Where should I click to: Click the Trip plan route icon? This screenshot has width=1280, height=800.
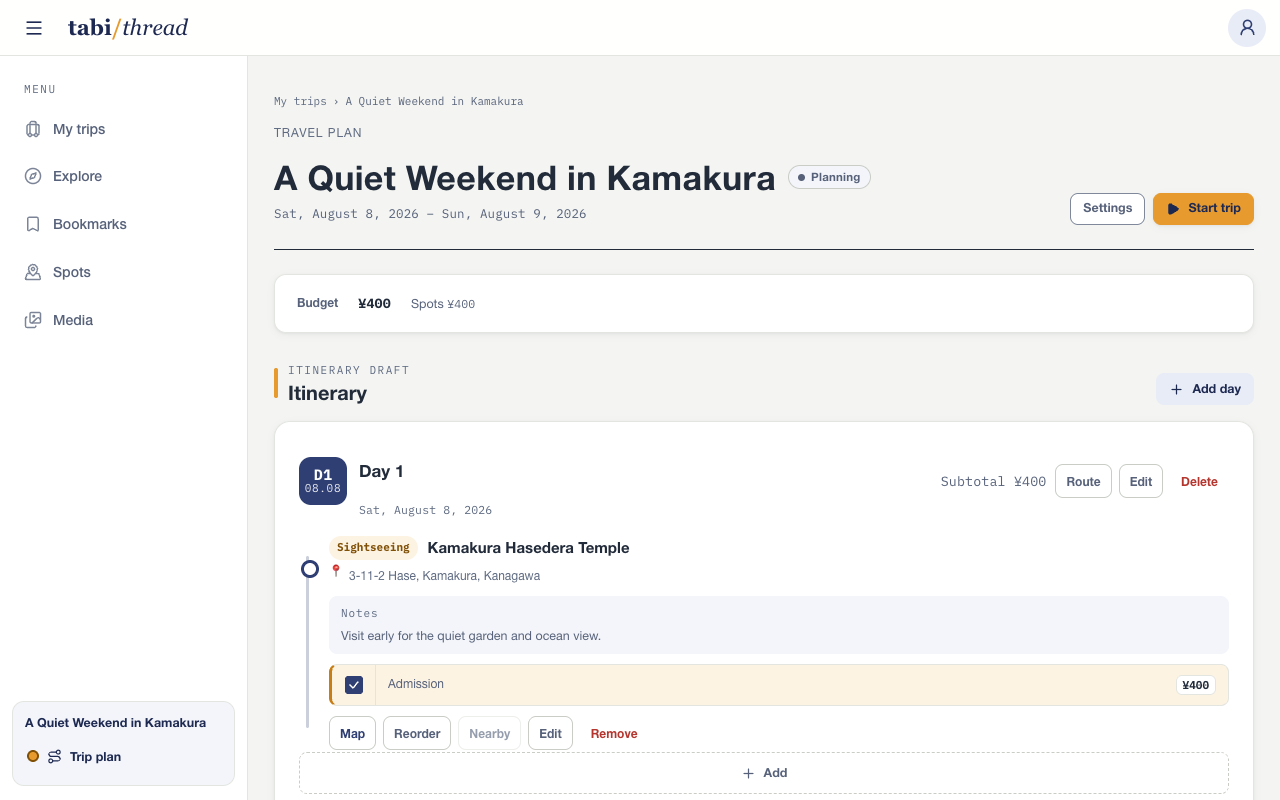pyautogui.click(x=55, y=757)
